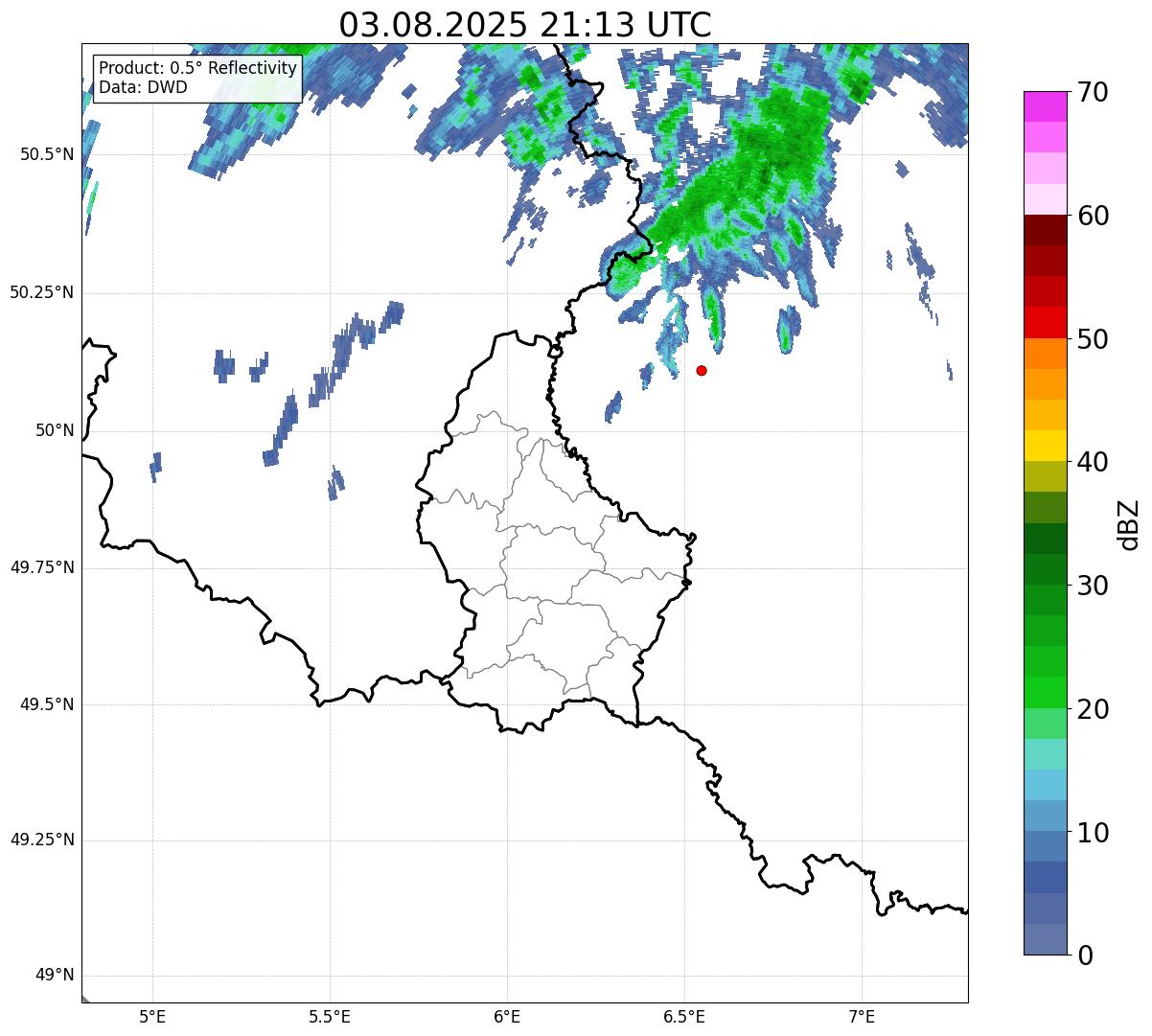1152x1036 pixels.
Task: Click the 50°N latitude label
Action: click(x=56, y=430)
